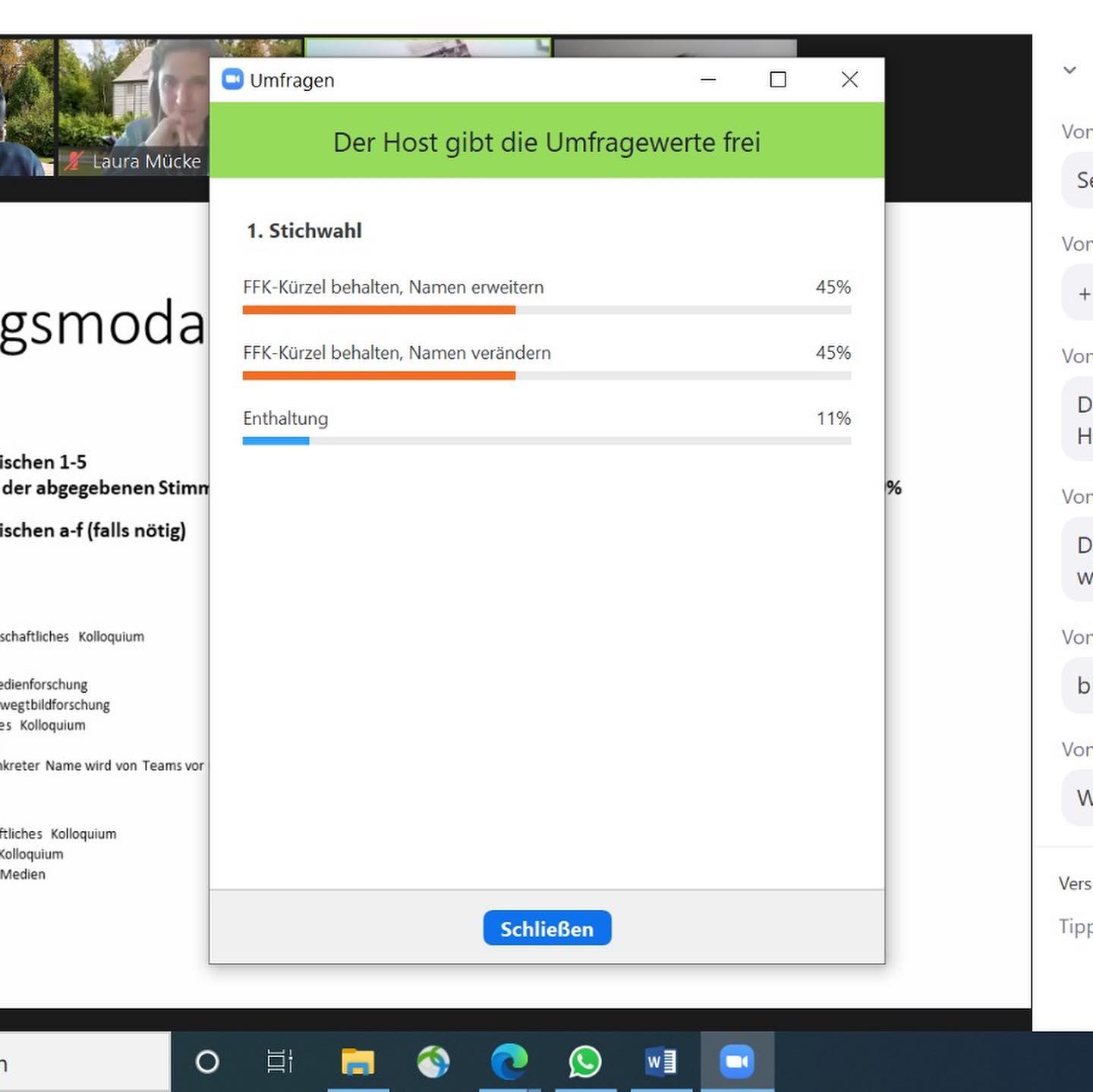Open File Explorer from the taskbar
The image size is (1093, 1092).
pyautogui.click(x=358, y=1062)
